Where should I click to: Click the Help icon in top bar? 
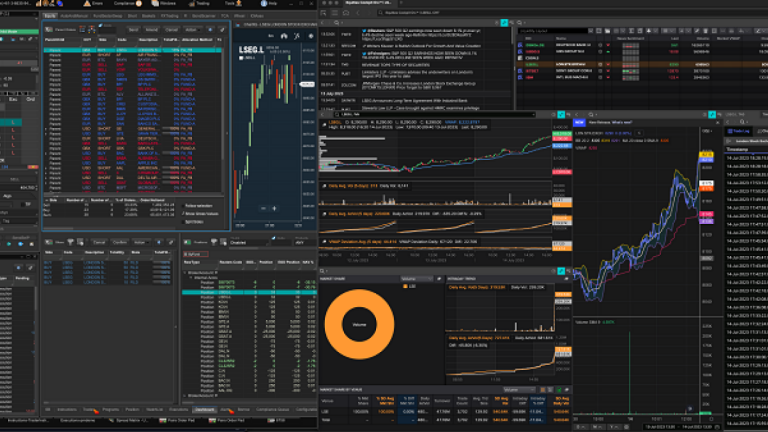point(262,4)
